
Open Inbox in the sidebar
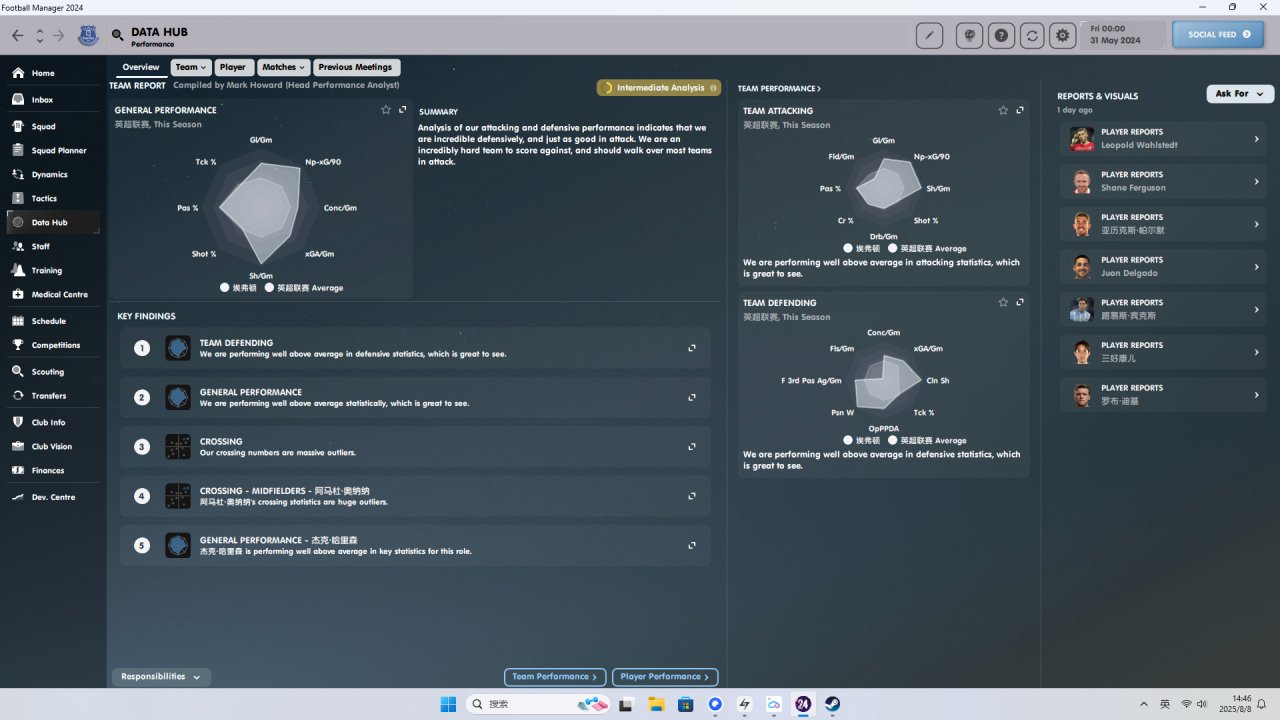click(53, 100)
